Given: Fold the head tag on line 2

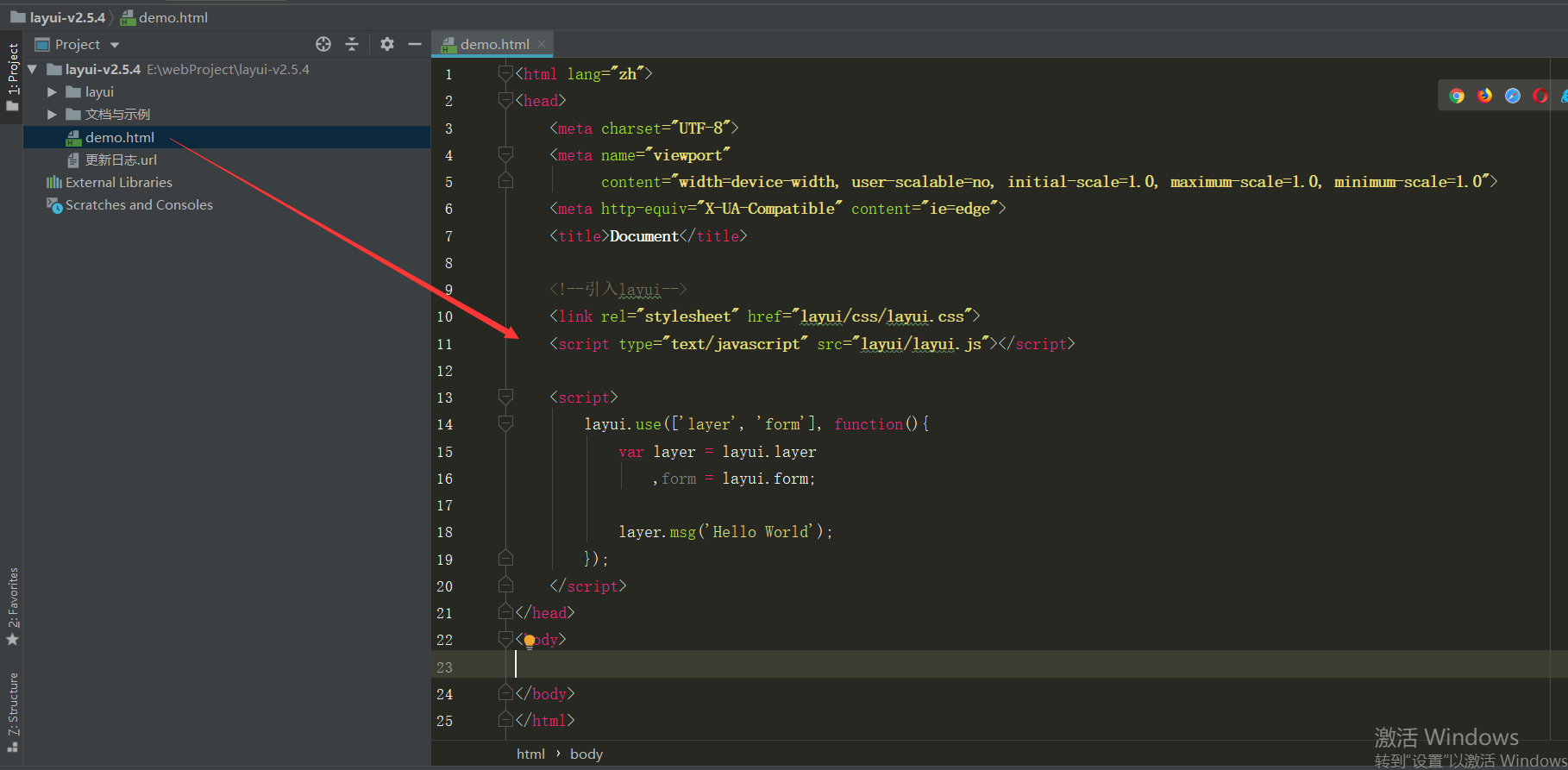Looking at the screenshot, I should click(506, 101).
